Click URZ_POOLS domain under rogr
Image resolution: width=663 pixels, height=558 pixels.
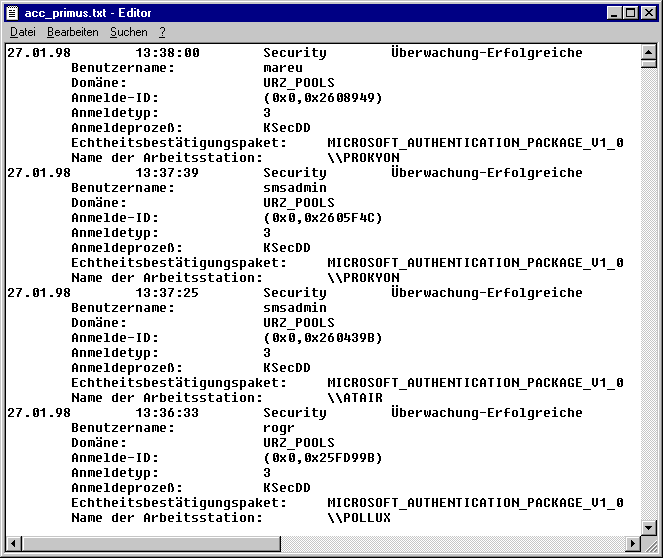pos(299,443)
